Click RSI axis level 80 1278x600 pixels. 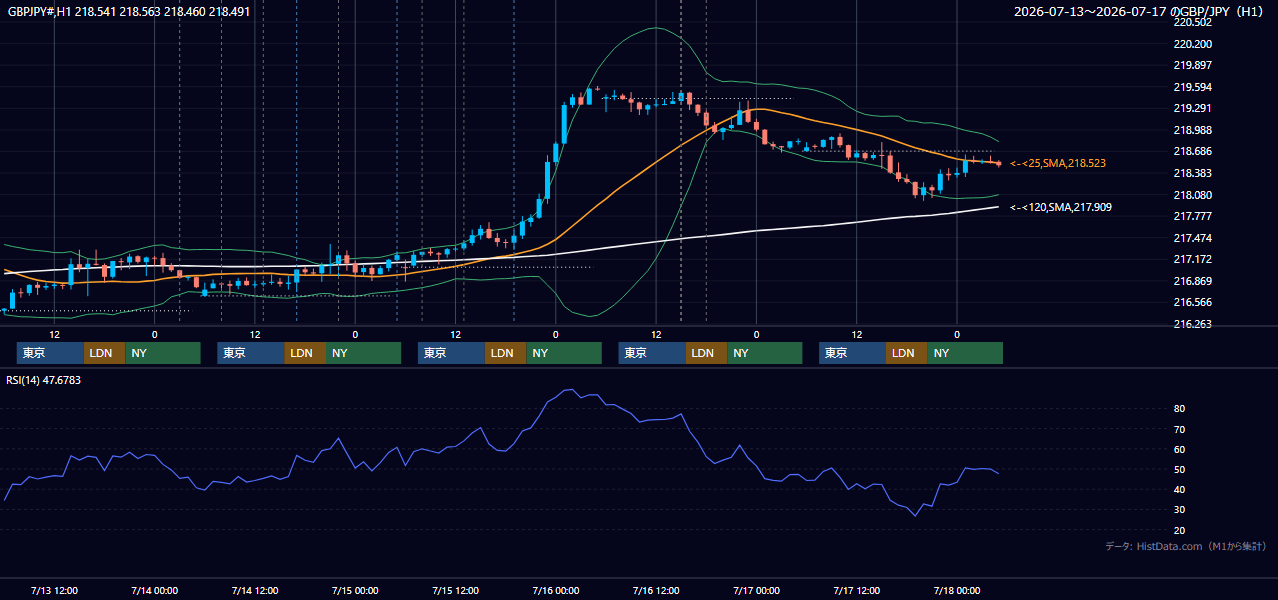(x=1180, y=409)
